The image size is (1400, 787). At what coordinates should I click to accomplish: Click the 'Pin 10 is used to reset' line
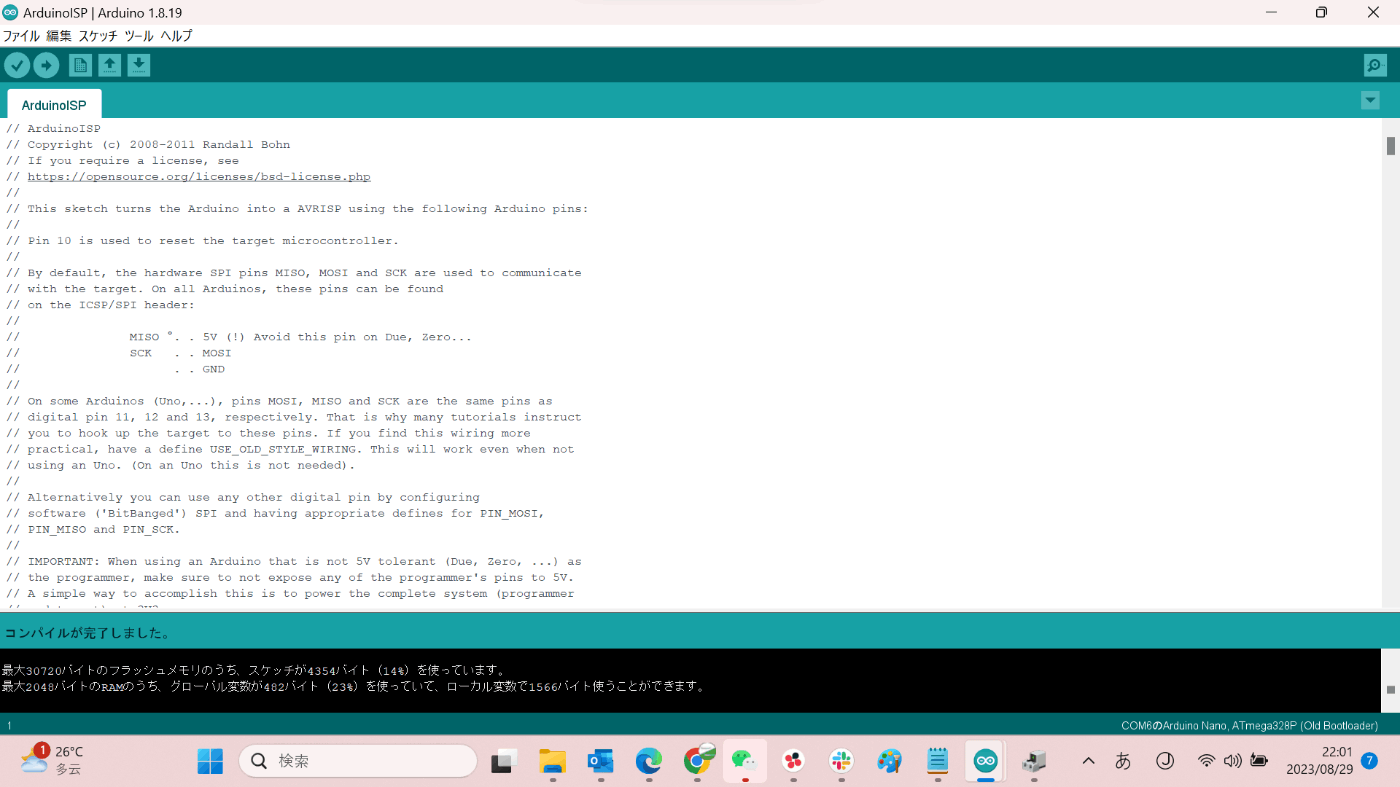tap(202, 241)
